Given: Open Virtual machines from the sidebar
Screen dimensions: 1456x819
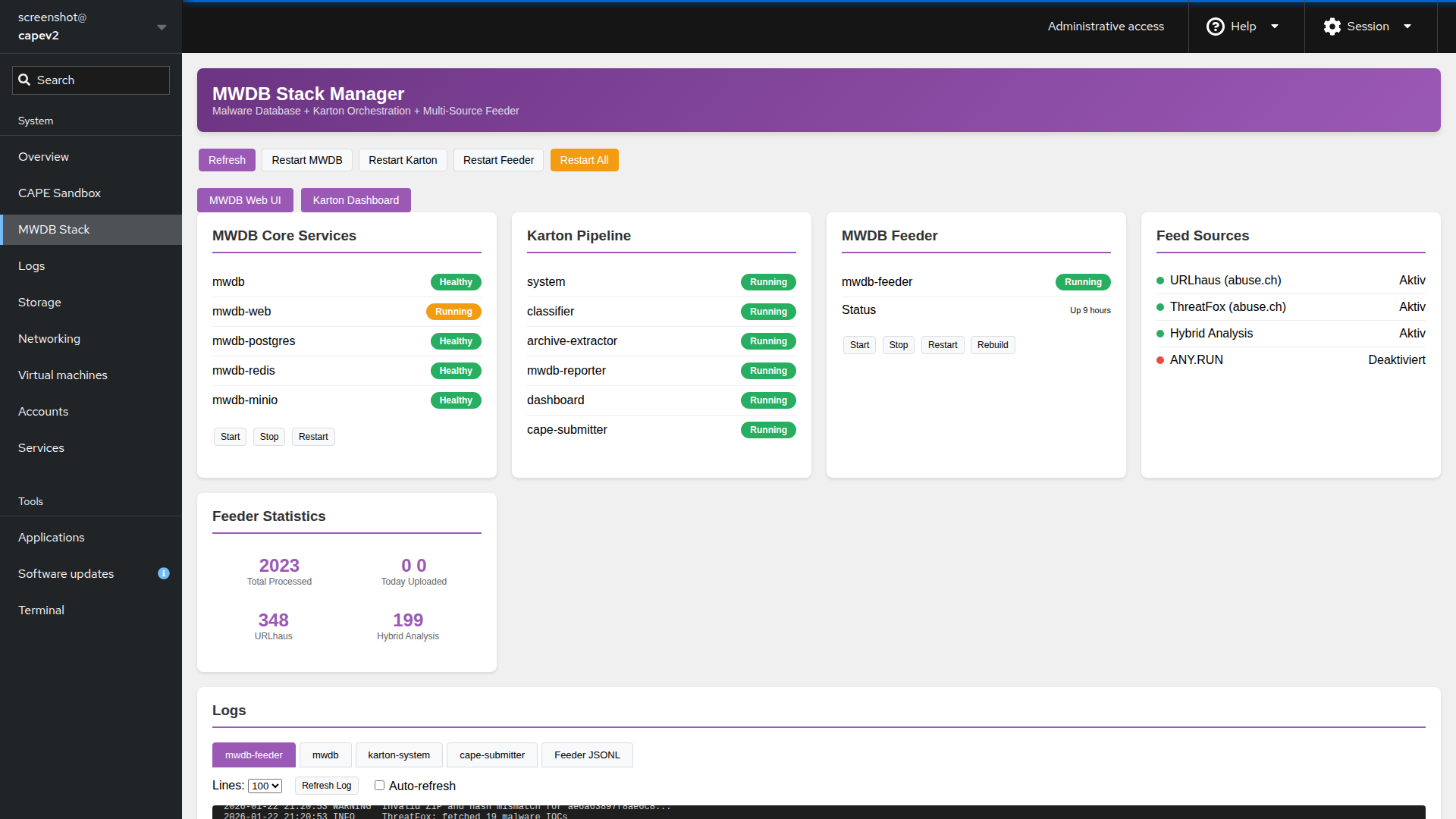Looking at the screenshot, I should coord(63,375).
